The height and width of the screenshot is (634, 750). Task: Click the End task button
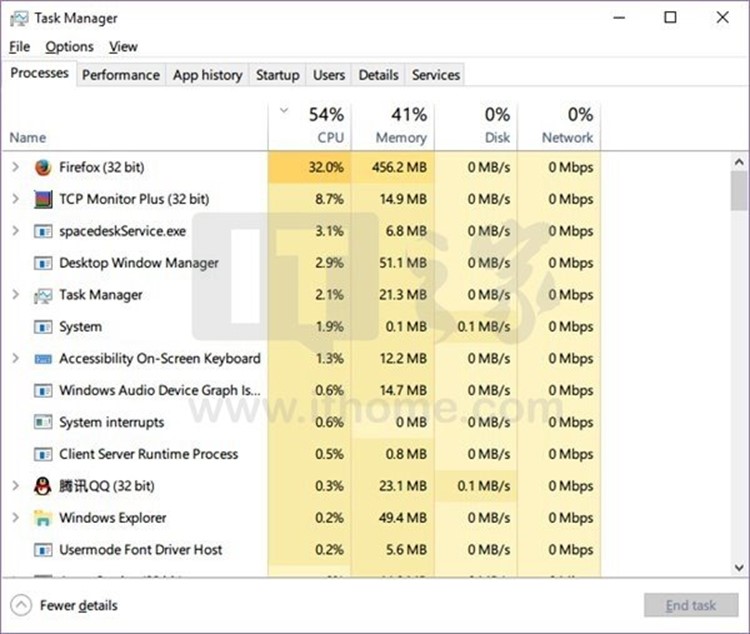(691, 605)
